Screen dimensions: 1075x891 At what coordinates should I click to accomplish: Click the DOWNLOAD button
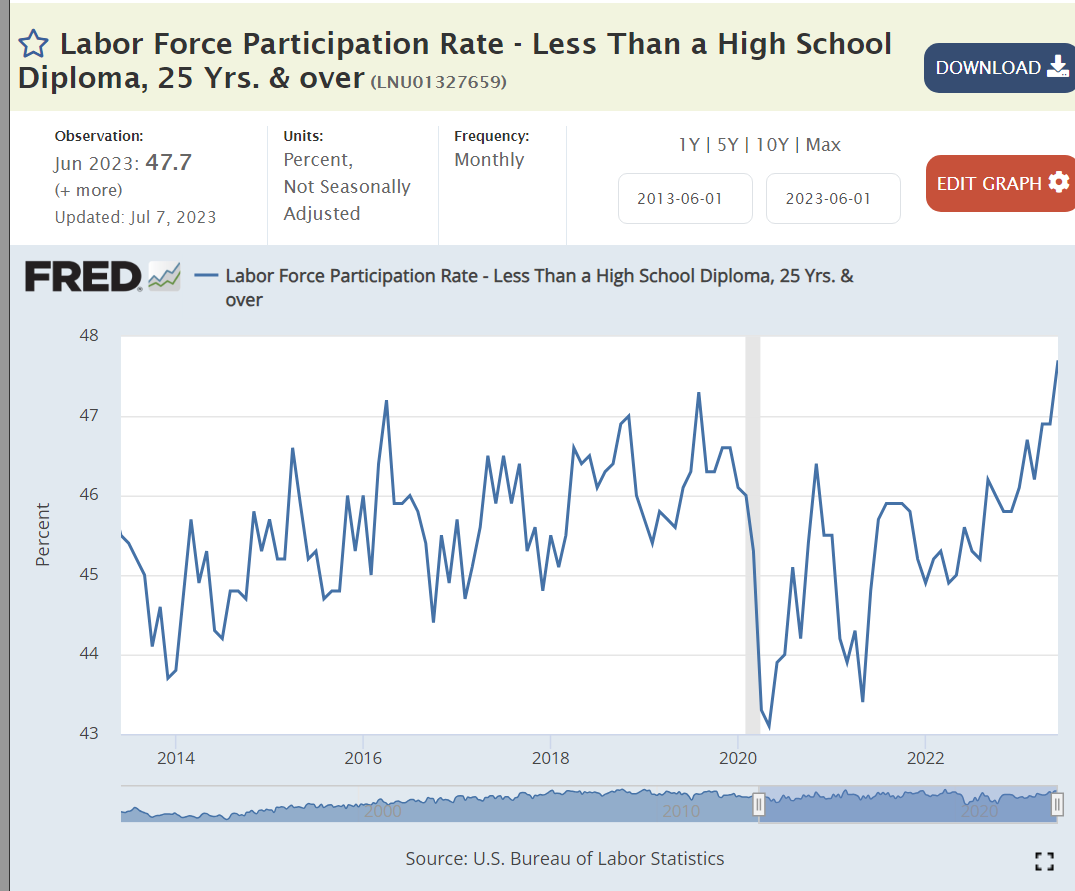(x=998, y=68)
